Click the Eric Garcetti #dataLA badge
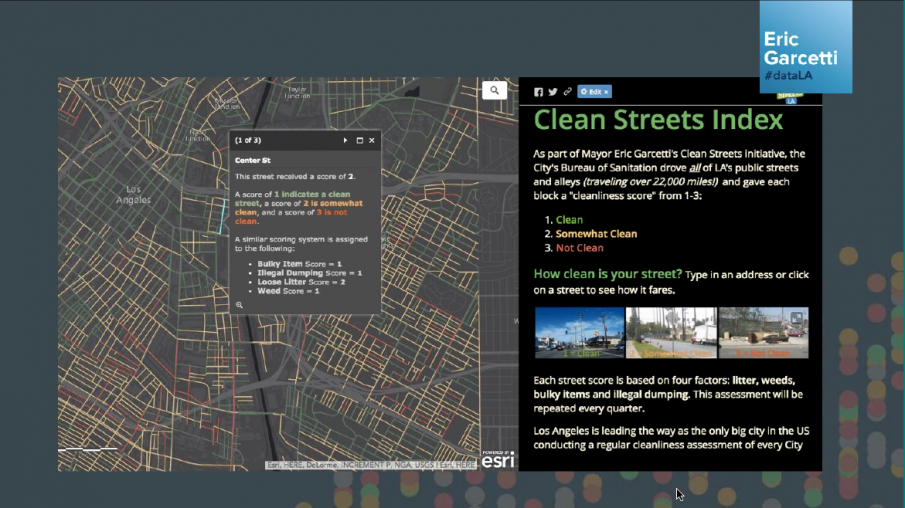905x508 pixels. click(x=806, y=47)
